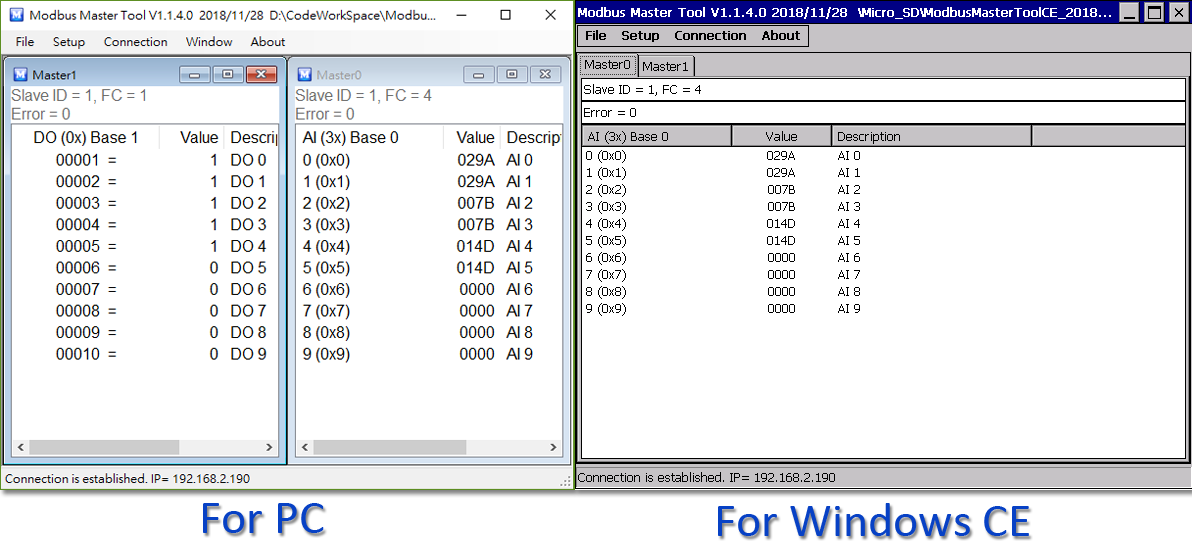The width and height of the screenshot is (1192, 548).
Task: Open Connection menu in Windows CE window
Action: click(710, 36)
